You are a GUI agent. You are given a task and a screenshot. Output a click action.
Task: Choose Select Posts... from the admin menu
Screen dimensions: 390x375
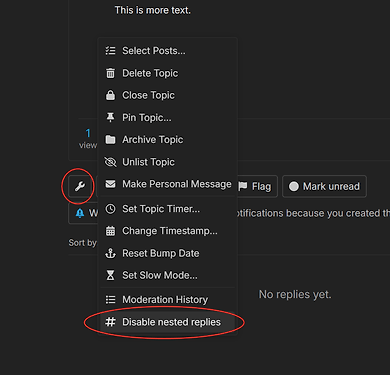tap(168, 51)
